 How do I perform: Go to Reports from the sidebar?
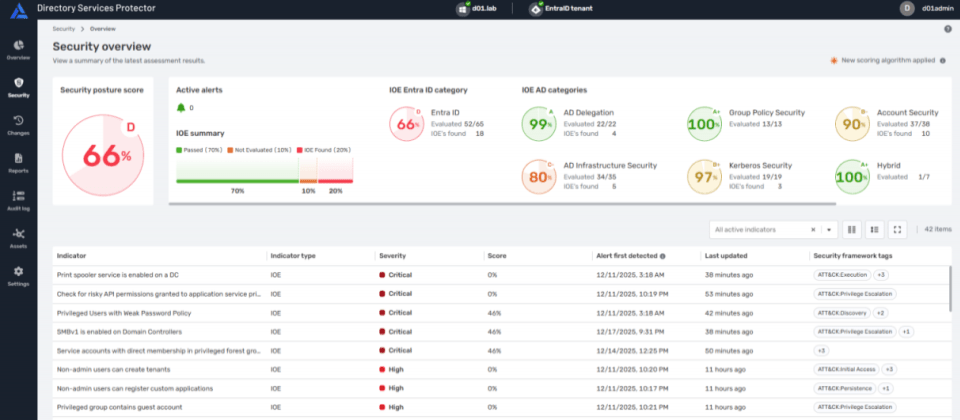click(x=18, y=162)
